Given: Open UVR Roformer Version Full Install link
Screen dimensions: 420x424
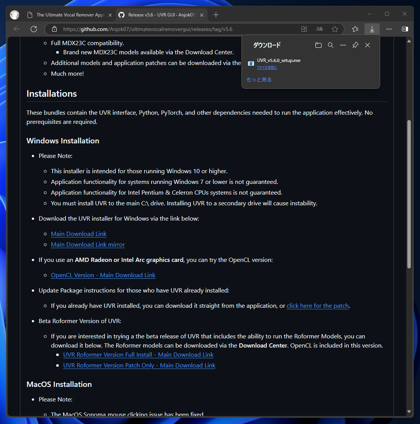Looking at the screenshot, I should tap(138, 355).
